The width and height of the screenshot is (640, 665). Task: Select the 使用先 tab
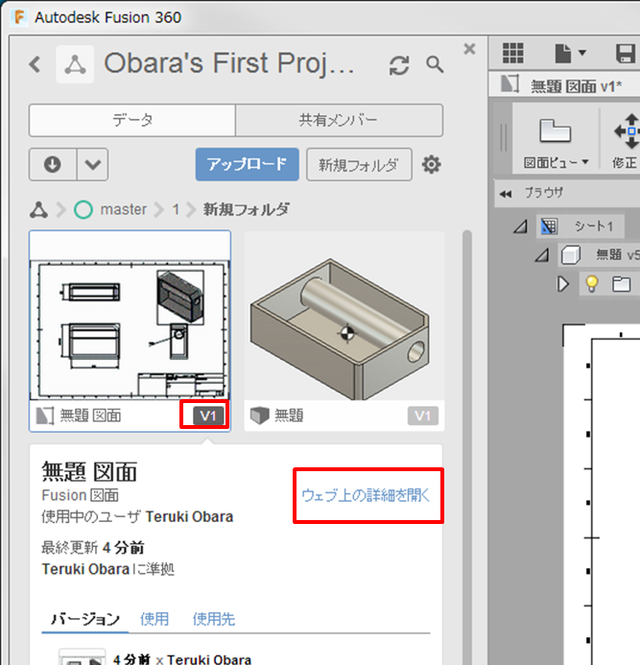214,619
